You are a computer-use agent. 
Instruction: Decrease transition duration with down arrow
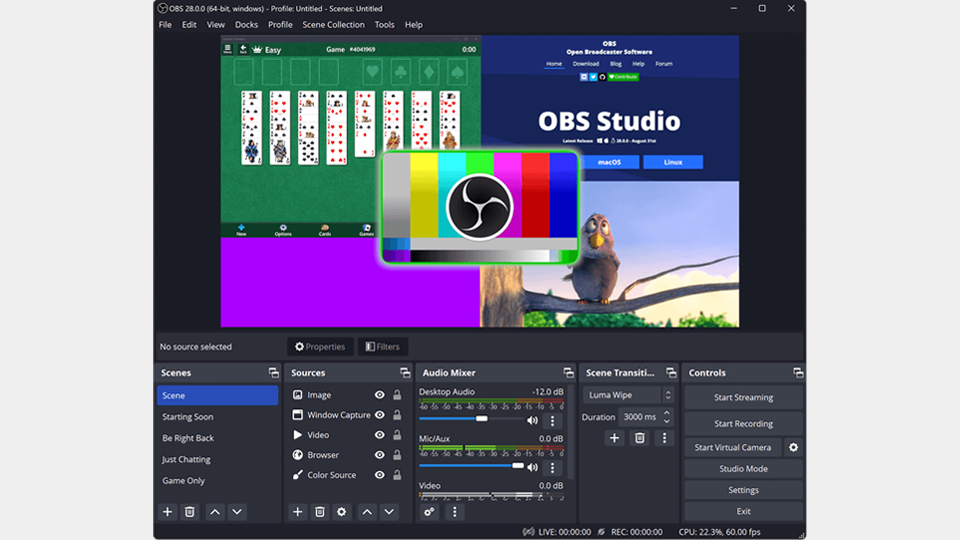pos(667,421)
